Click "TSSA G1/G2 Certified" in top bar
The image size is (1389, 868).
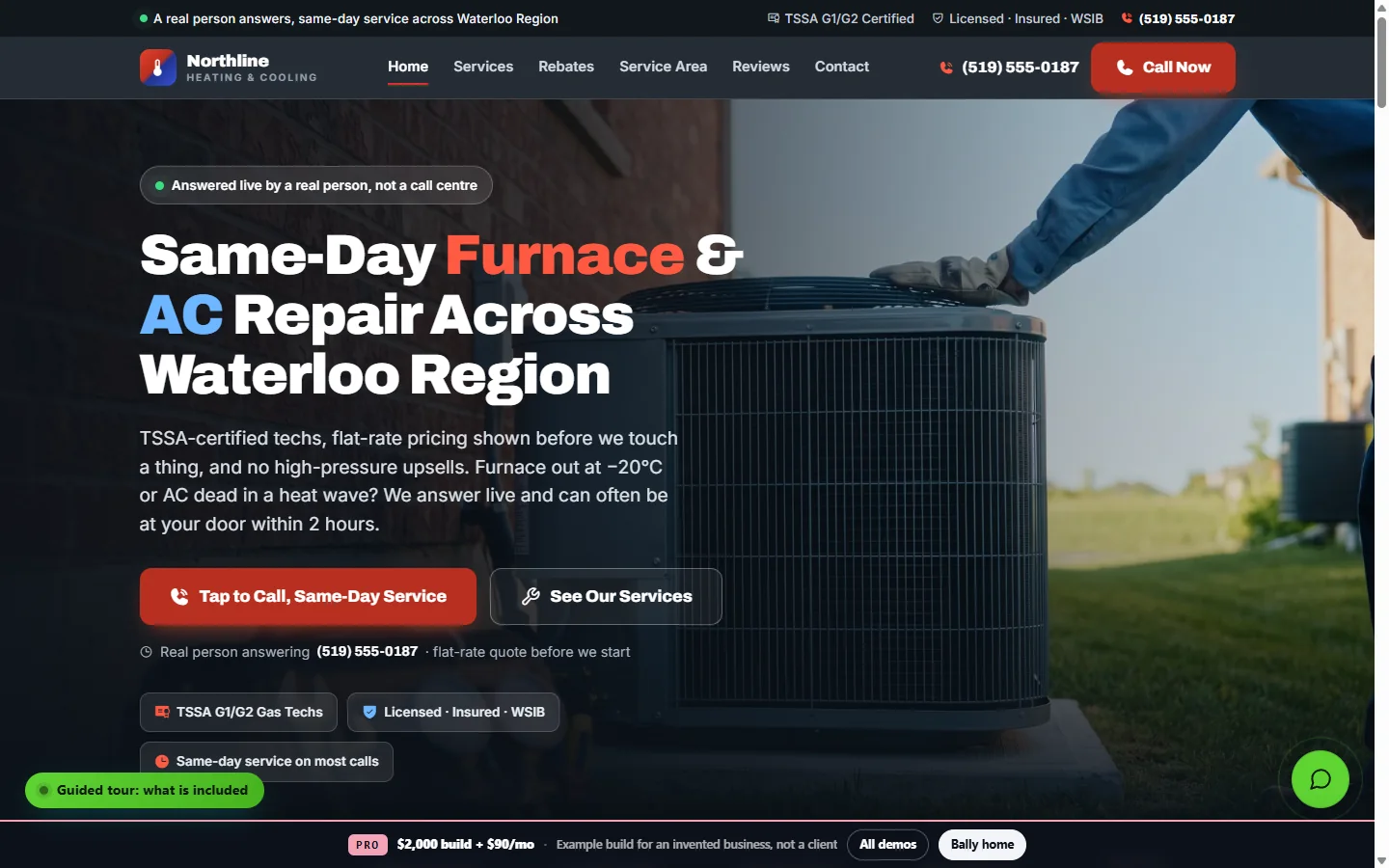click(849, 18)
